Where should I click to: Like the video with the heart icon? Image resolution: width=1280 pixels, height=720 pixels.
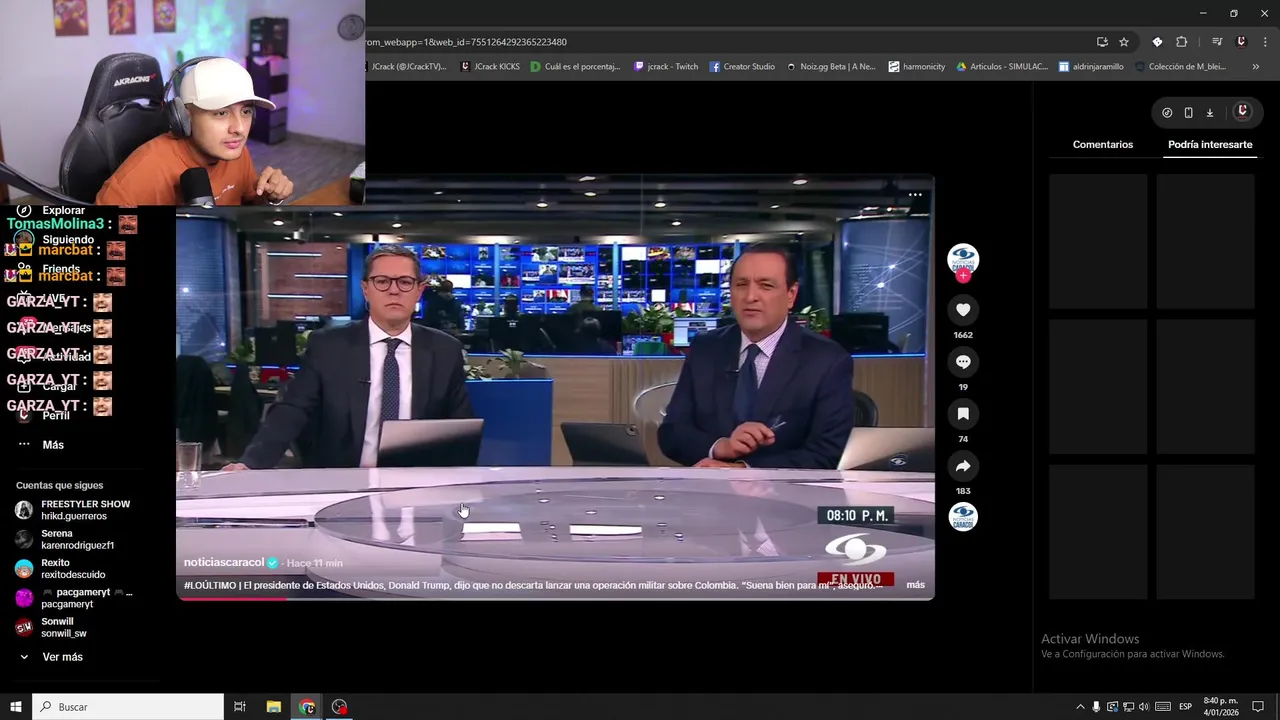tap(963, 310)
